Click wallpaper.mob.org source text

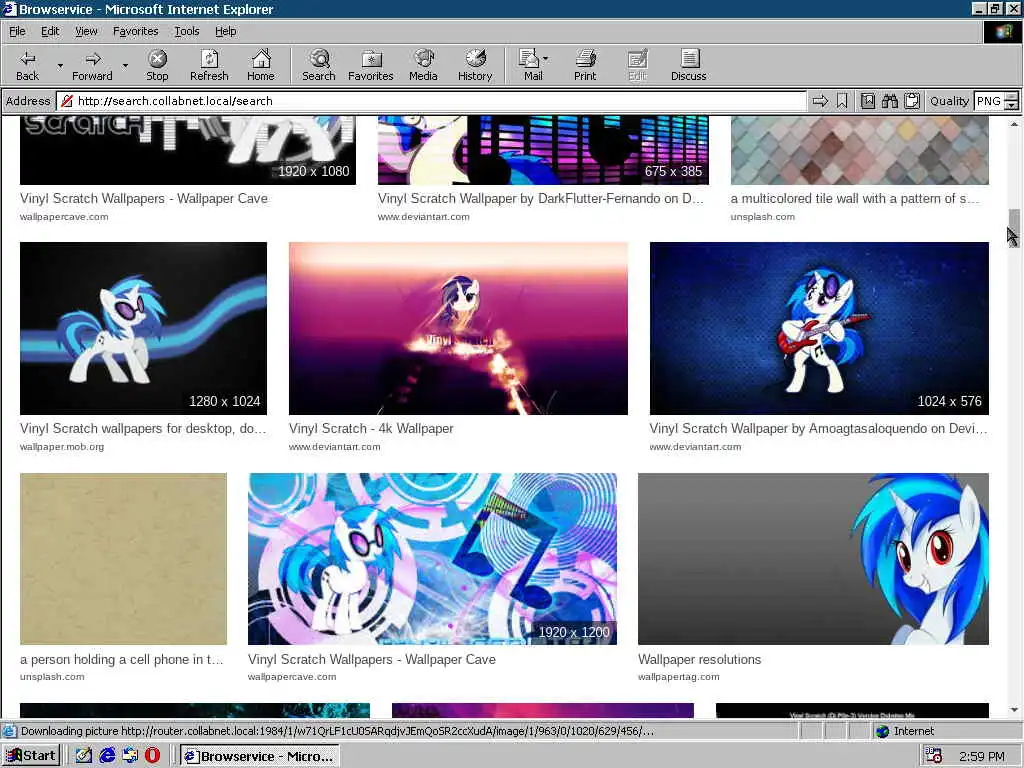click(x=62, y=447)
